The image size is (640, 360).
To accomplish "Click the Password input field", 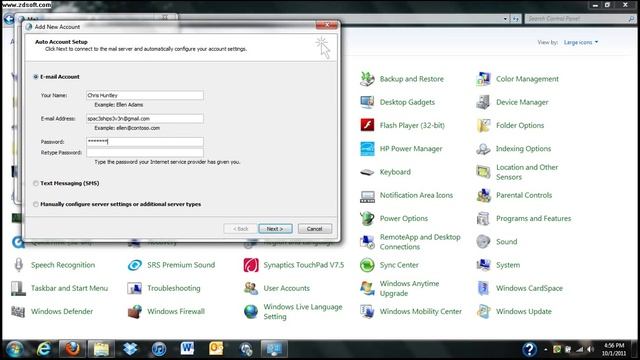I will (x=145, y=142).
